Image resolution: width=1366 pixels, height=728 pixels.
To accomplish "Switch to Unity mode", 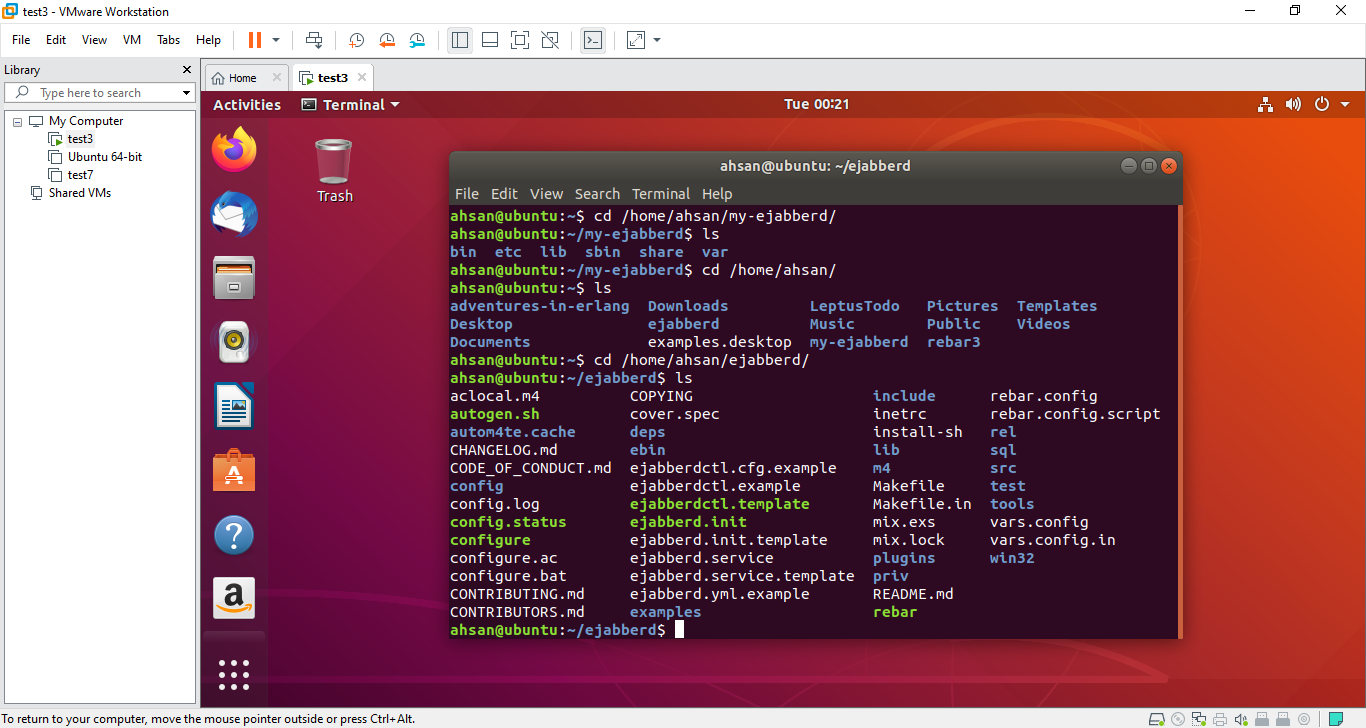I will [x=550, y=40].
